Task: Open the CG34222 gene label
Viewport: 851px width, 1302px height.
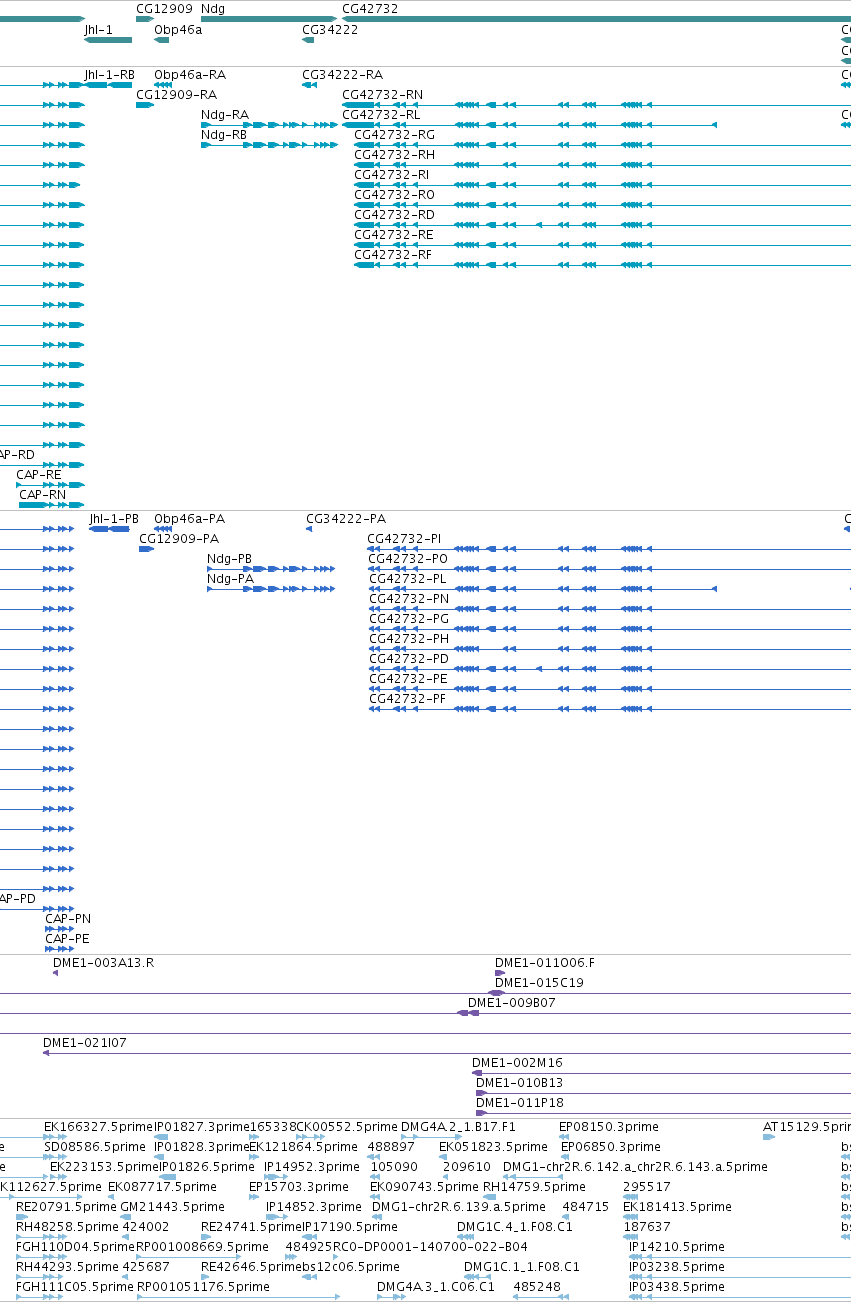Action: pyautogui.click(x=330, y=30)
